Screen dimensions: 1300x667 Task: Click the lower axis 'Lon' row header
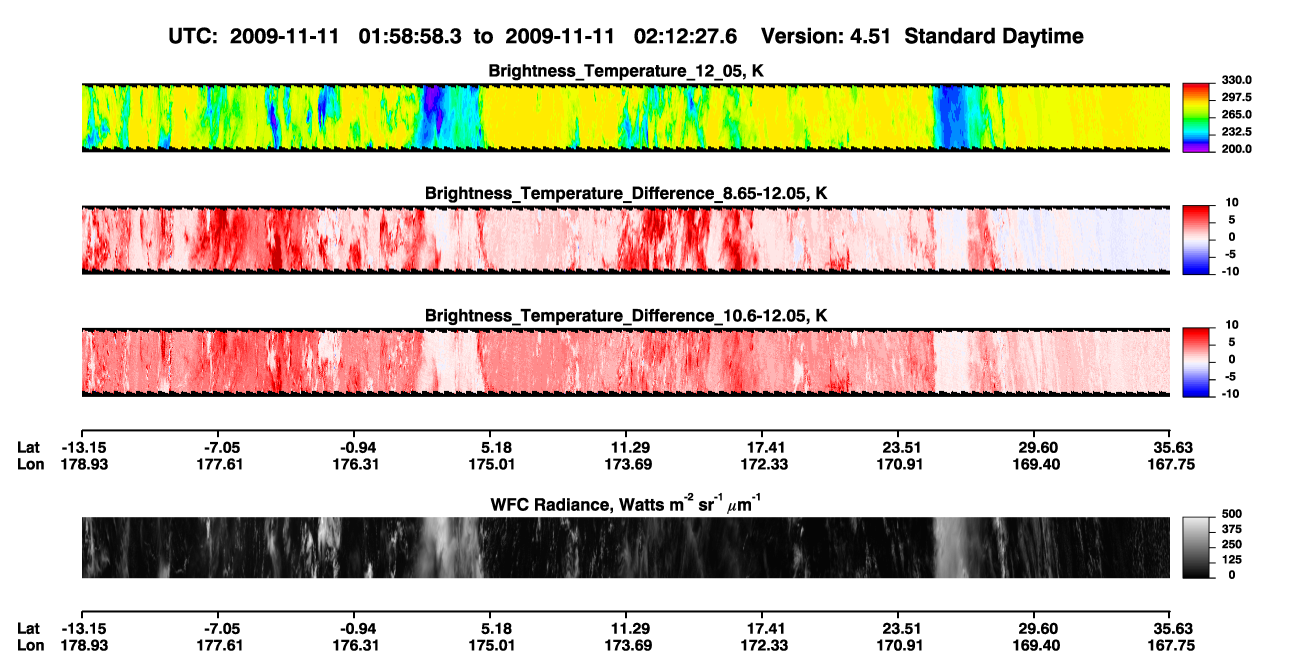[30, 645]
